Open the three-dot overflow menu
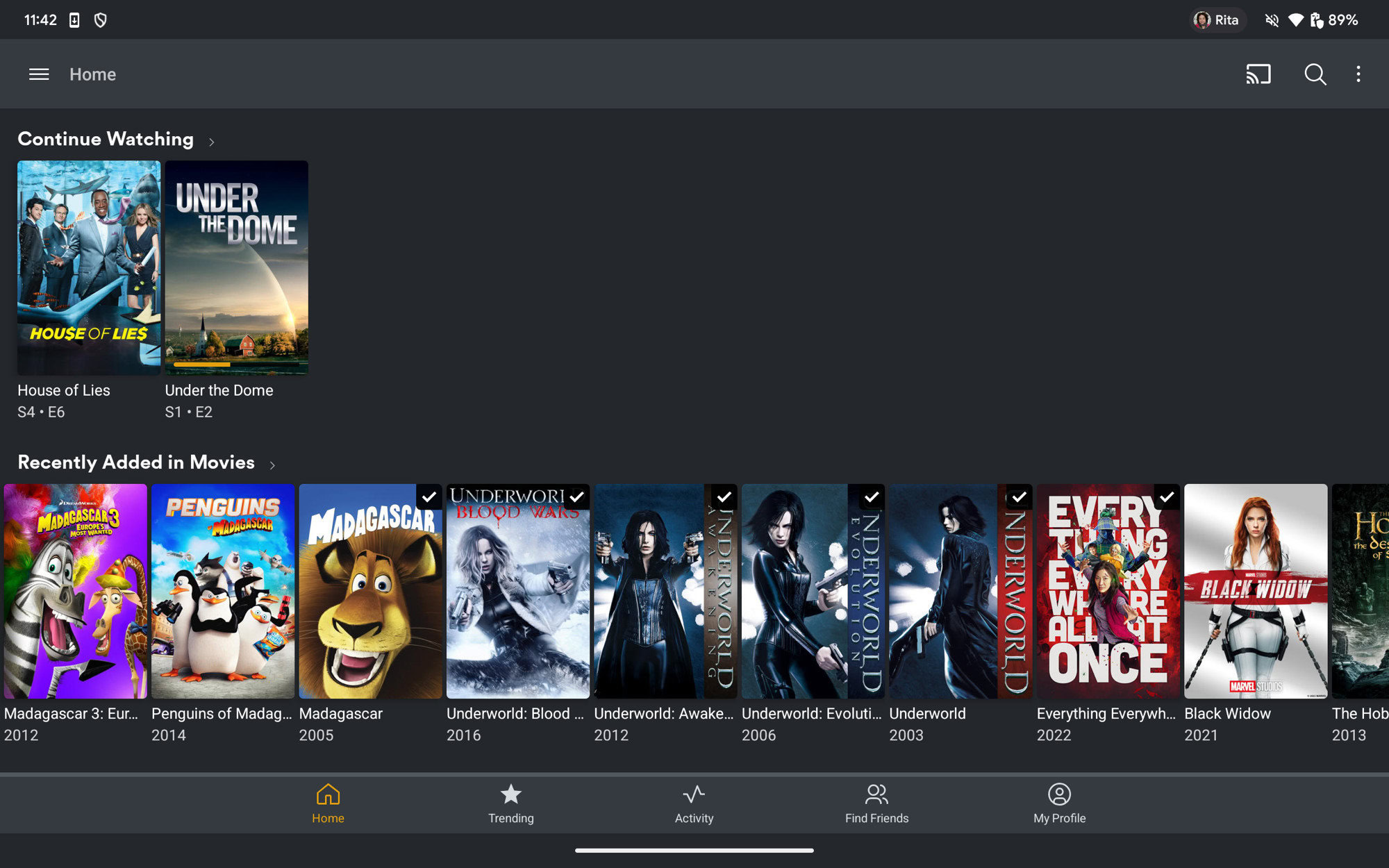1389x868 pixels. coord(1358,74)
